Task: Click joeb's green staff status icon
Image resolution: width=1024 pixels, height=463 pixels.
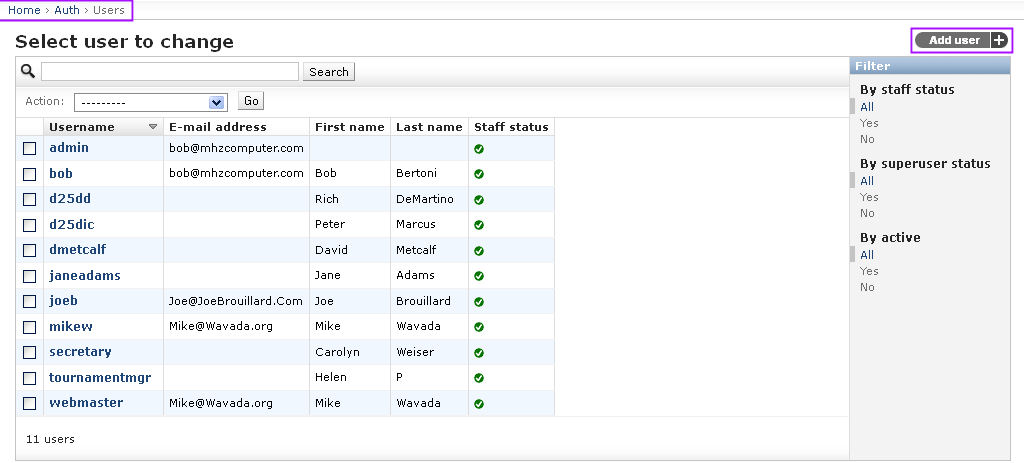Action: click(479, 301)
